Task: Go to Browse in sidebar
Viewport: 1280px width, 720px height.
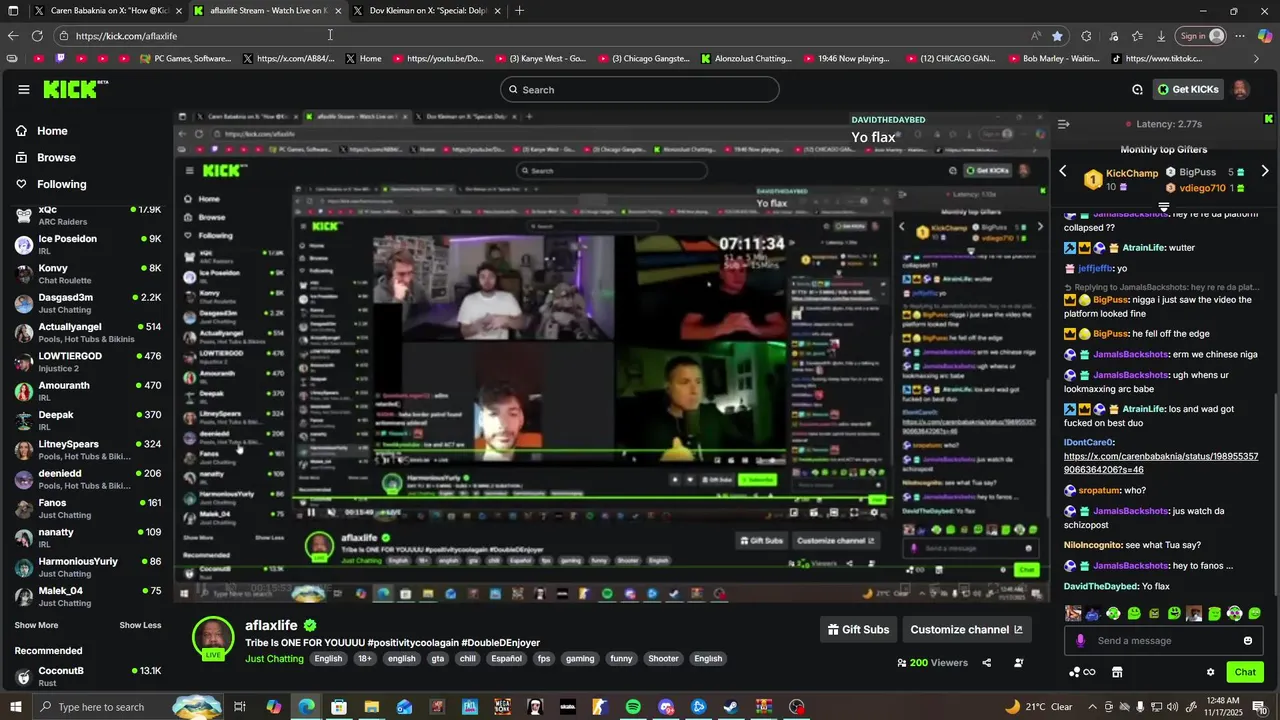Action: (56, 158)
